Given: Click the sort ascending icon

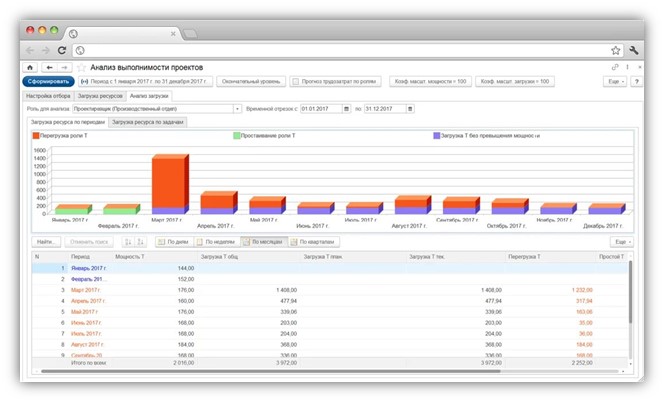Looking at the screenshot, I should (x=127, y=242).
